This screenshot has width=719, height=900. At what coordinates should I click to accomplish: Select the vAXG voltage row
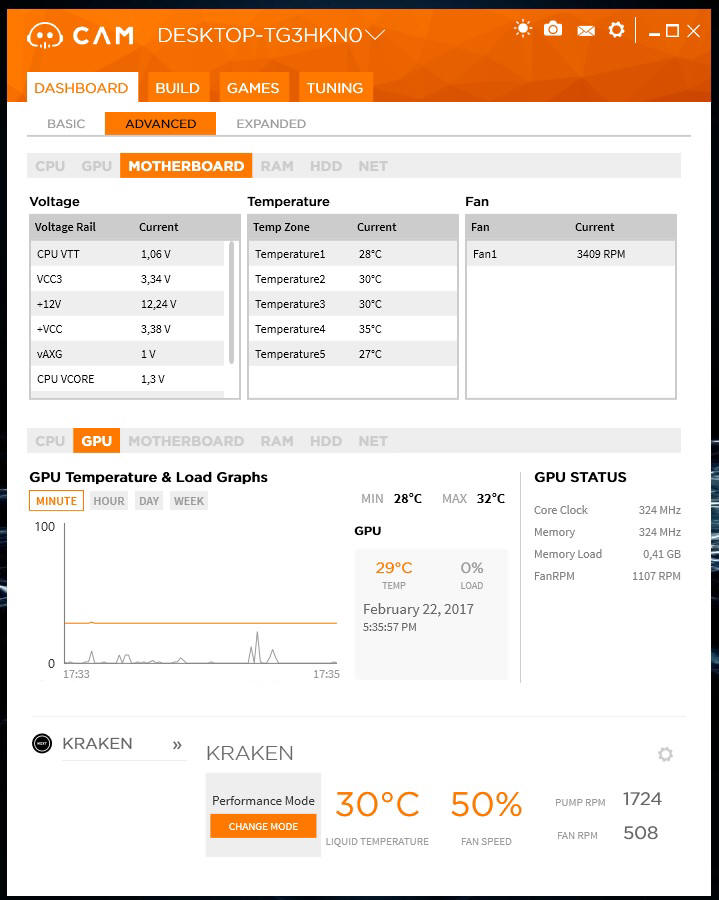point(127,354)
